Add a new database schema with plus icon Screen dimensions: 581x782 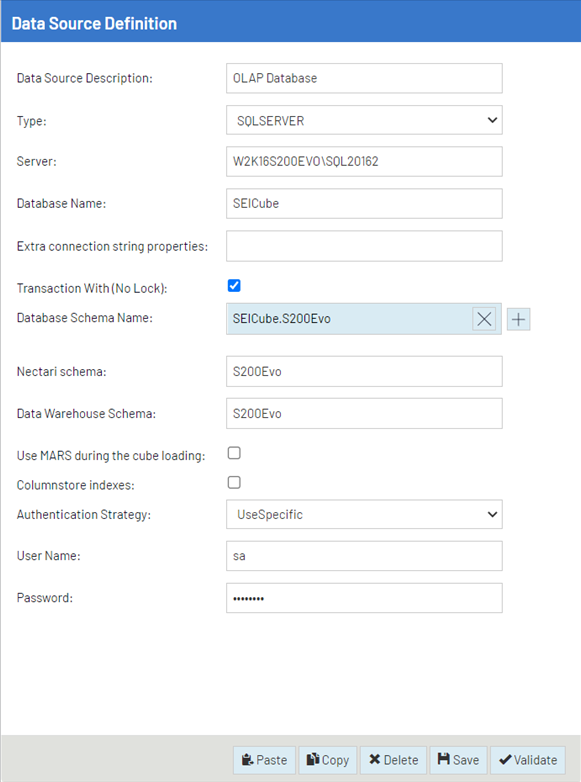519,319
